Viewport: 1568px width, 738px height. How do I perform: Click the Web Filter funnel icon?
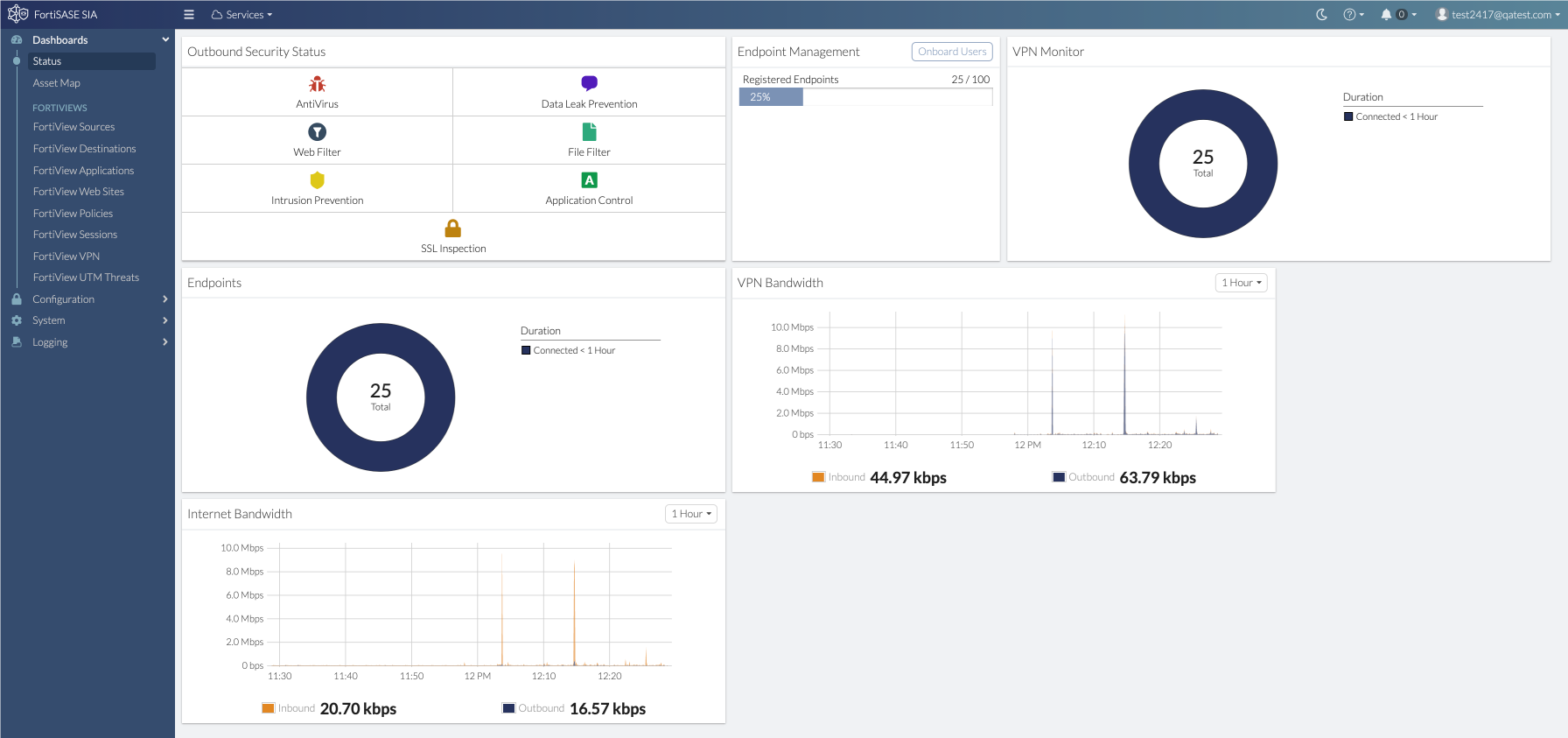[x=317, y=132]
